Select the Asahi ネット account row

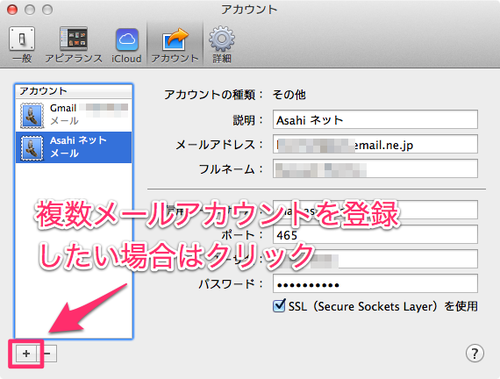point(74,147)
